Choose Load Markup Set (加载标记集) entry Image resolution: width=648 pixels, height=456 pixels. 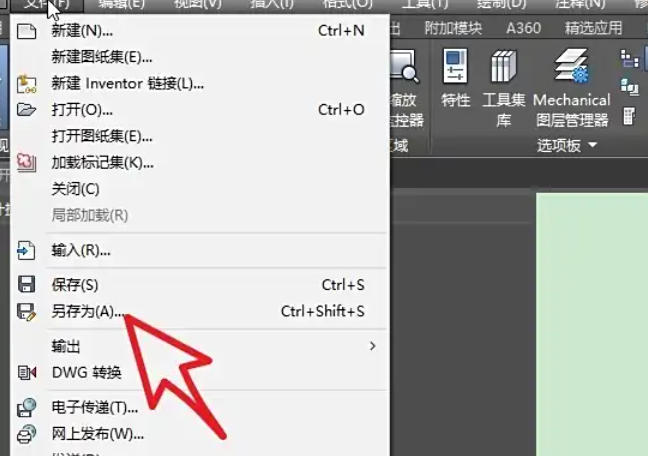[199, 163]
